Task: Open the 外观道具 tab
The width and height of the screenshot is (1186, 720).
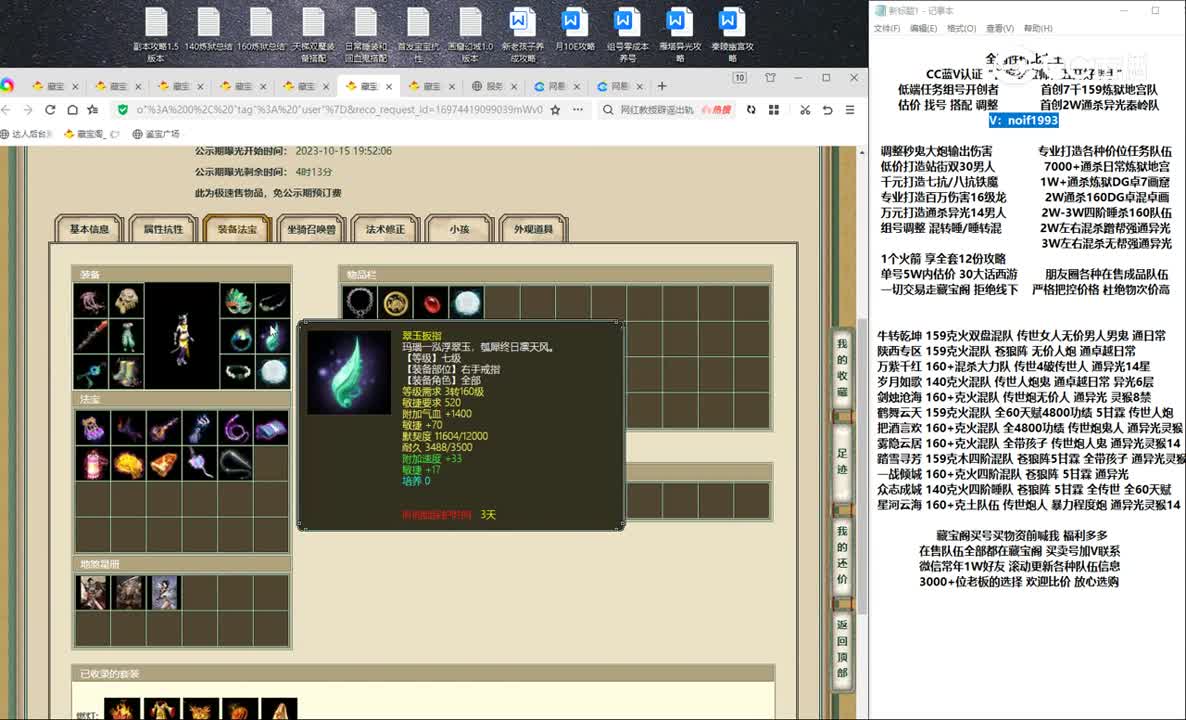Action: pyautogui.click(x=533, y=228)
